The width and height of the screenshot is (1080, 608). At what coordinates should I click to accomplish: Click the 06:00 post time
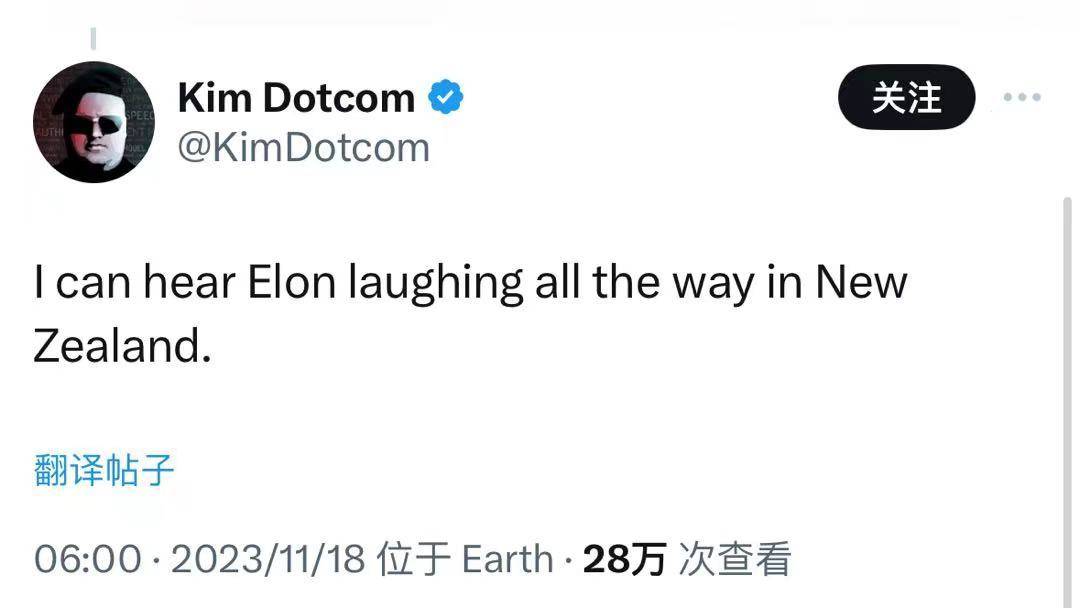coord(87,558)
